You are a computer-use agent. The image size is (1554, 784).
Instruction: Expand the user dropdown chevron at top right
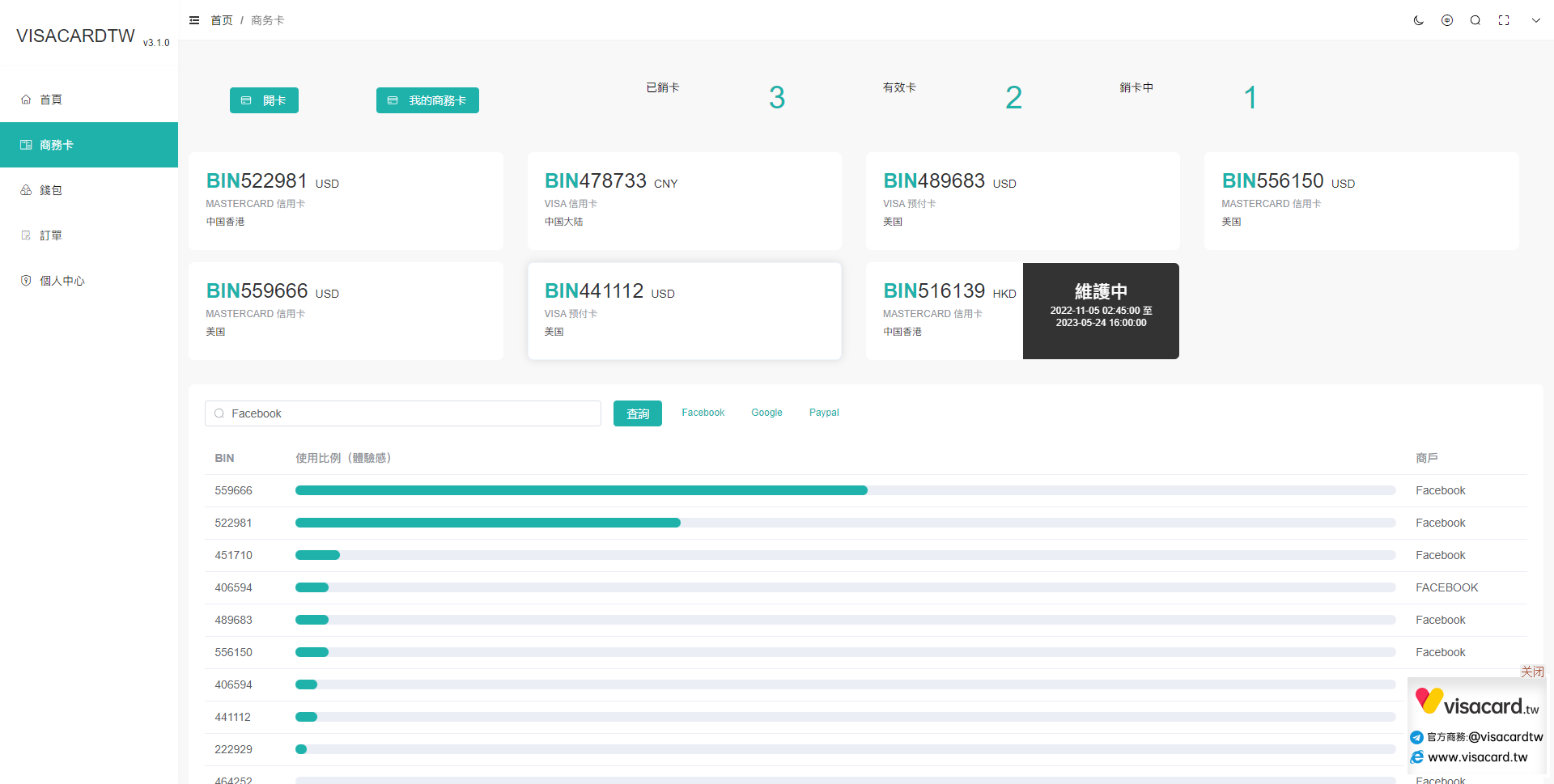(x=1535, y=20)
